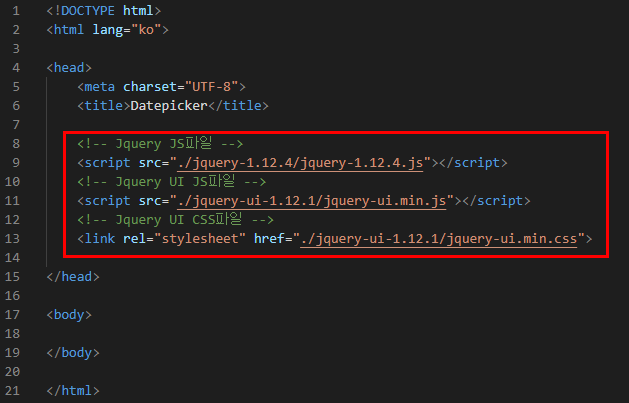Click the closing head tag
This screenshot has width=629, height=403.
pos(73,277)
